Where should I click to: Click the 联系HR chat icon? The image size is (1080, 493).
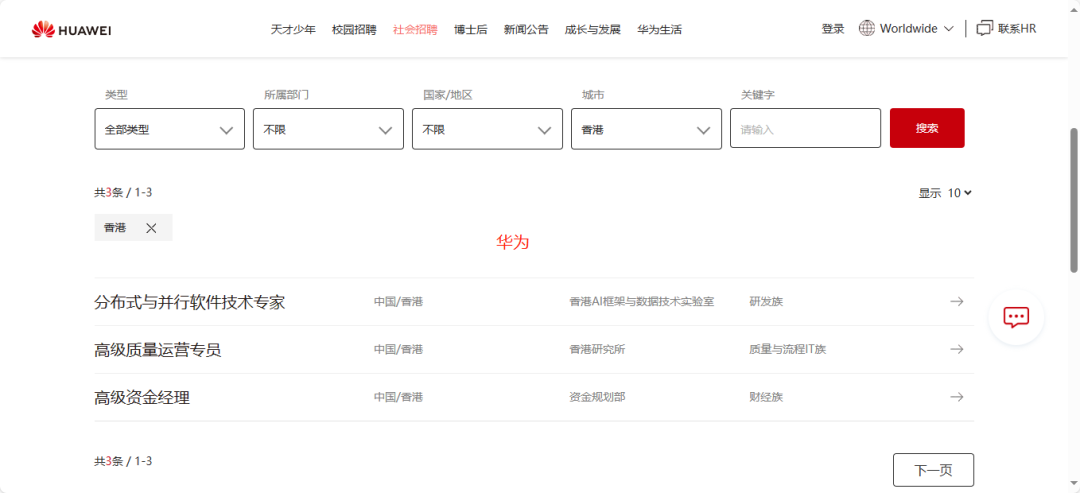(985, 29)
